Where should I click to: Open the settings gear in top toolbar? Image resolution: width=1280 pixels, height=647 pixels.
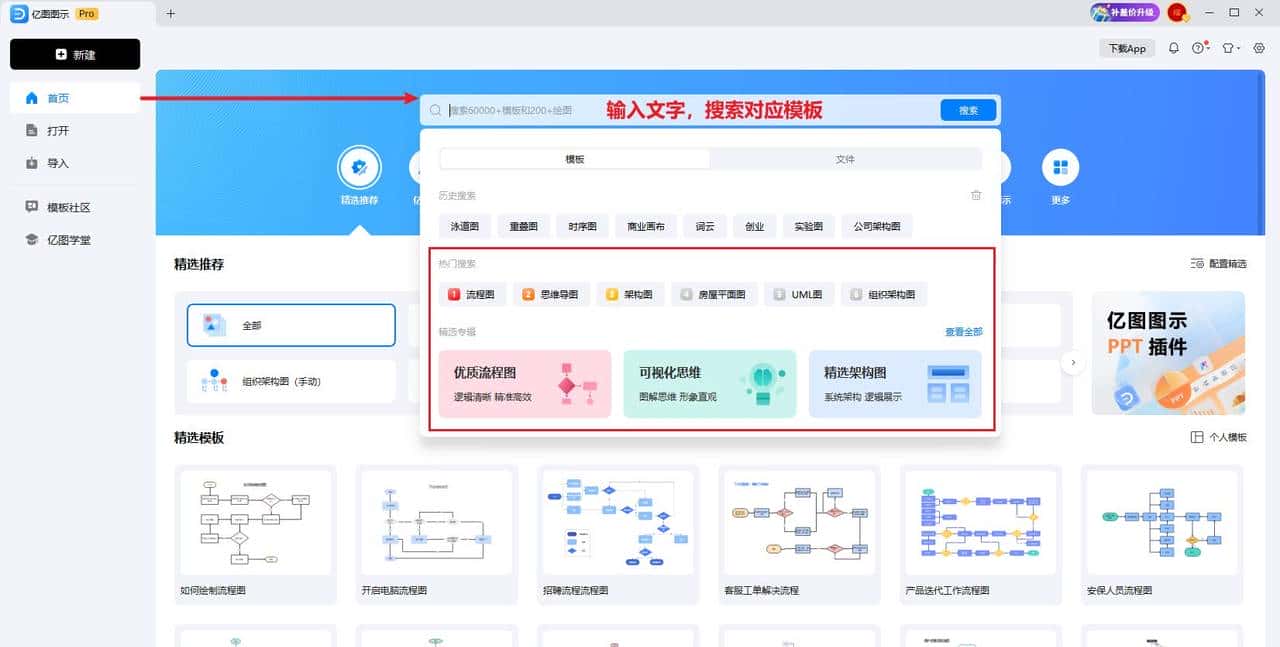click(1257, 47)
